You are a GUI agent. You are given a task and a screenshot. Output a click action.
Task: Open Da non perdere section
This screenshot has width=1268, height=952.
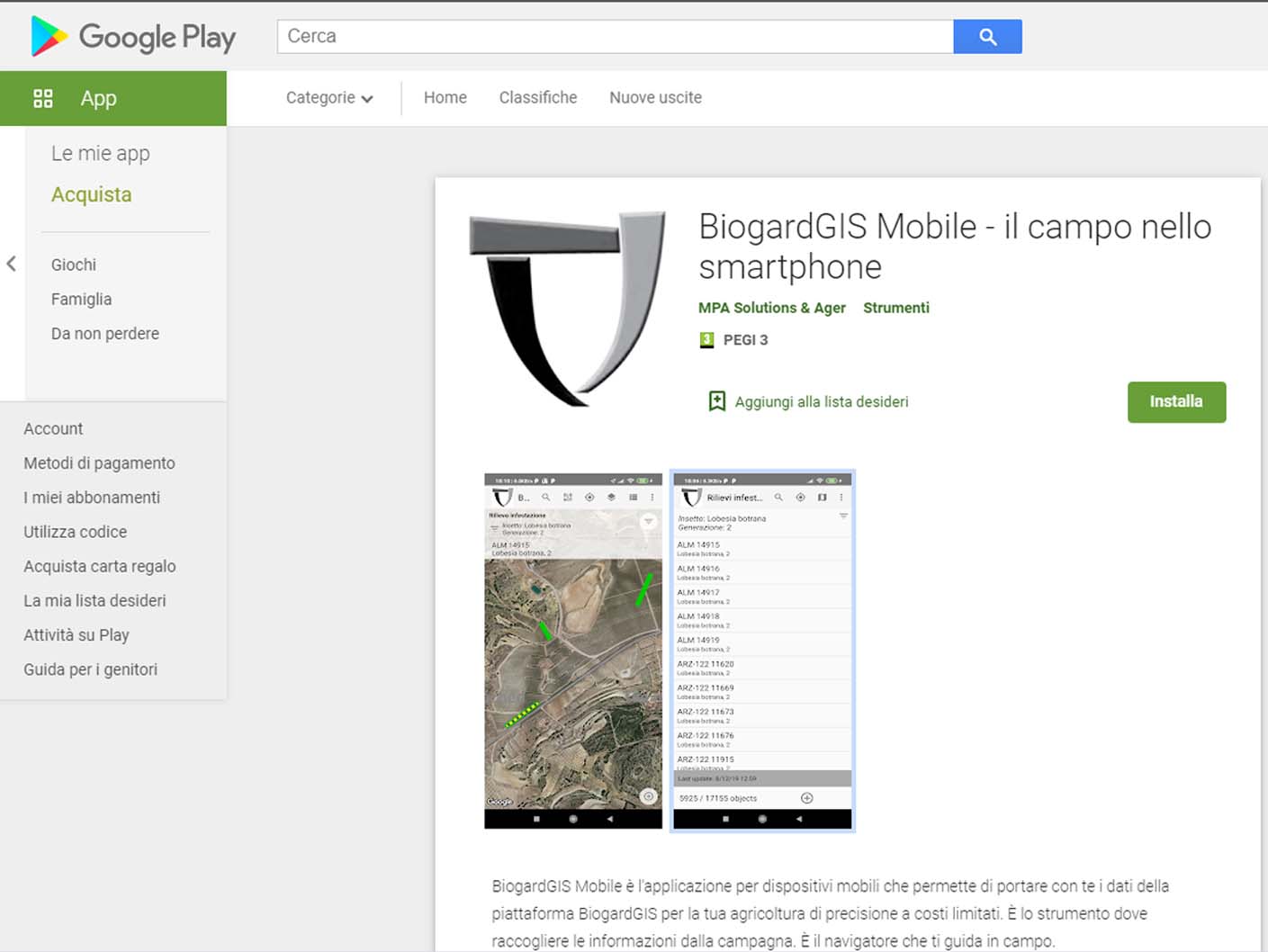point(105,334)
